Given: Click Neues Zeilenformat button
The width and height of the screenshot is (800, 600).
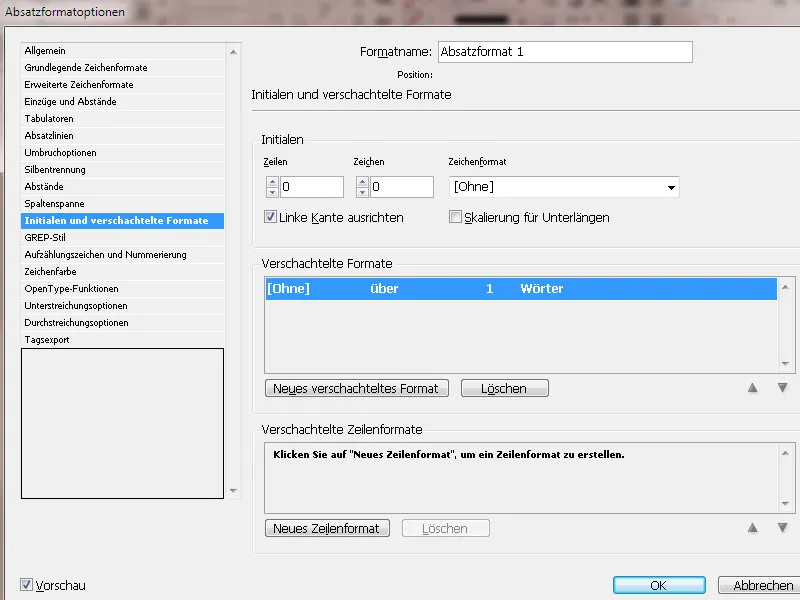Looking at the screenshot, I should click(327, 528).
